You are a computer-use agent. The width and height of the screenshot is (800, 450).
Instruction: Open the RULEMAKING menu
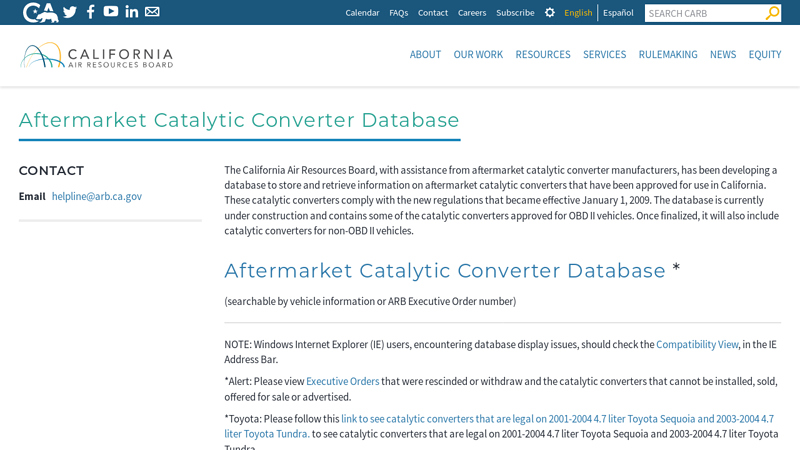tap(668, 55)
